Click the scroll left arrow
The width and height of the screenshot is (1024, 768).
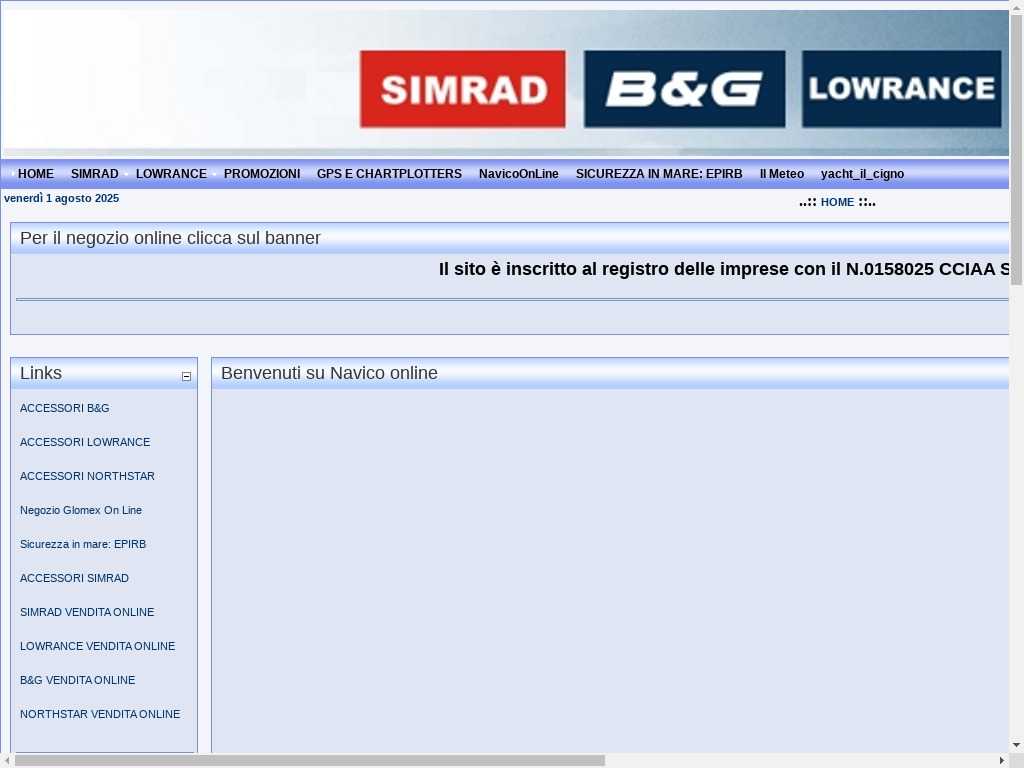click(7, 761)
